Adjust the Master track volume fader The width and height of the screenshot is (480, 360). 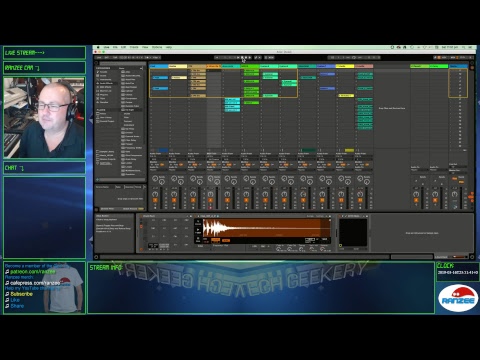[x=462, y=198]
